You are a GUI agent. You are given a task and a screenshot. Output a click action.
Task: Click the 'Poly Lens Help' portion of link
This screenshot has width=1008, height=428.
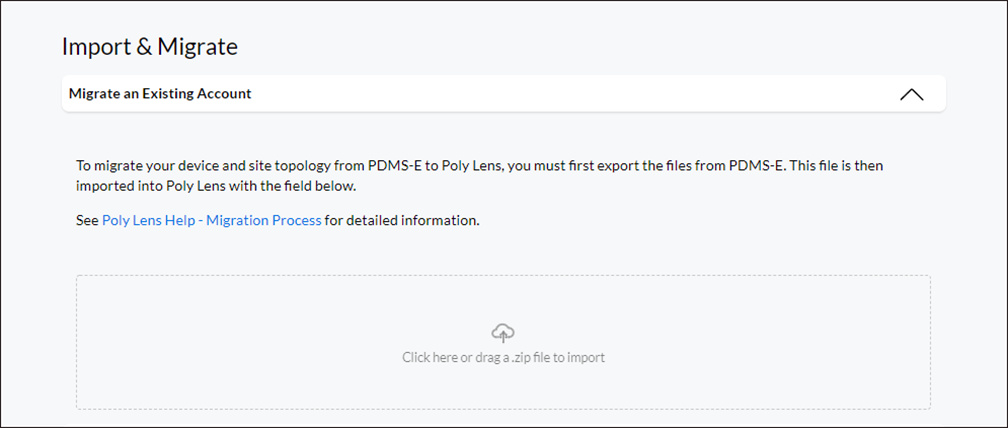click(148, 220)
